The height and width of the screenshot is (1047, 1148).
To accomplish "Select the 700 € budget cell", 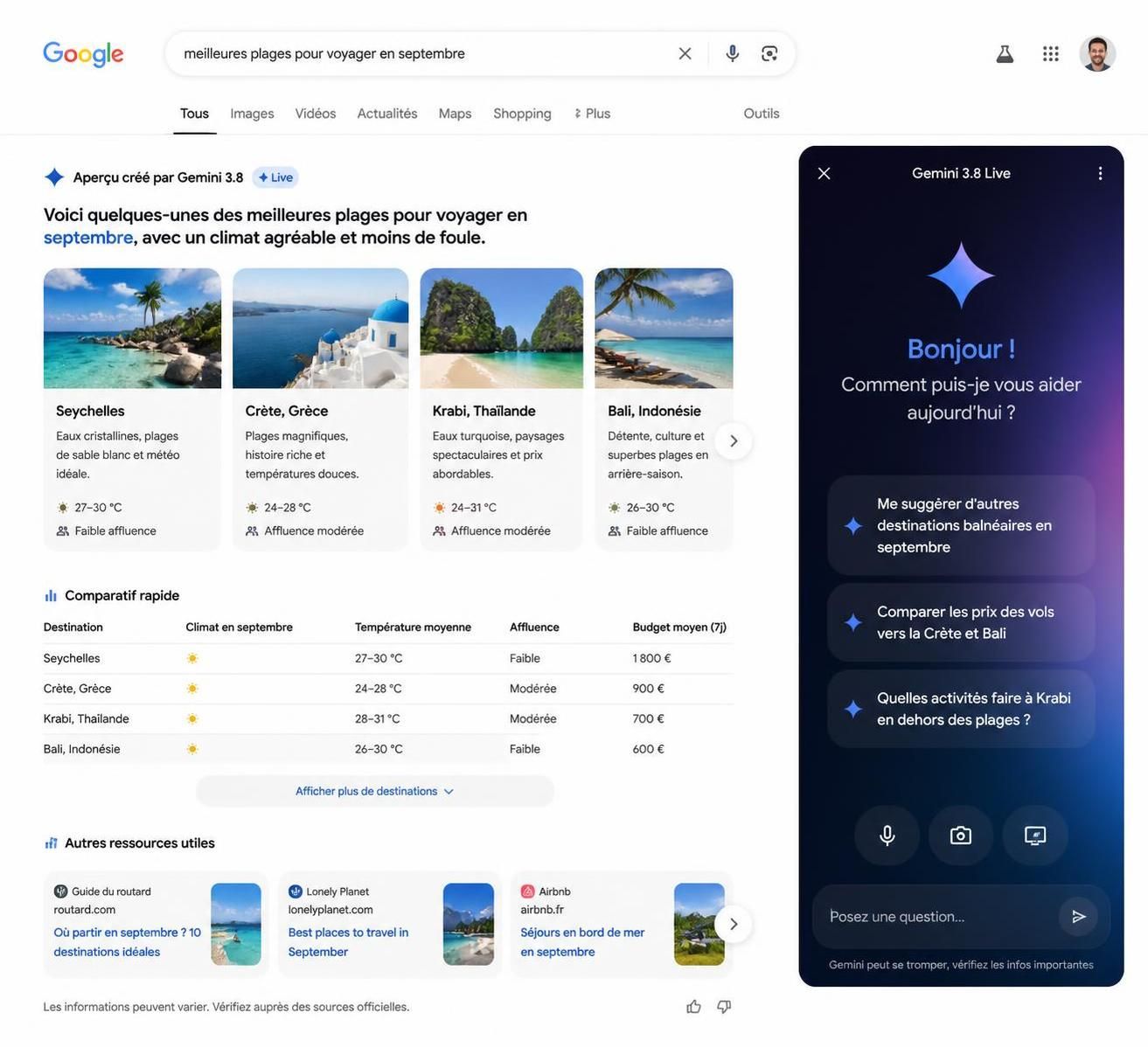I will 649,718.
